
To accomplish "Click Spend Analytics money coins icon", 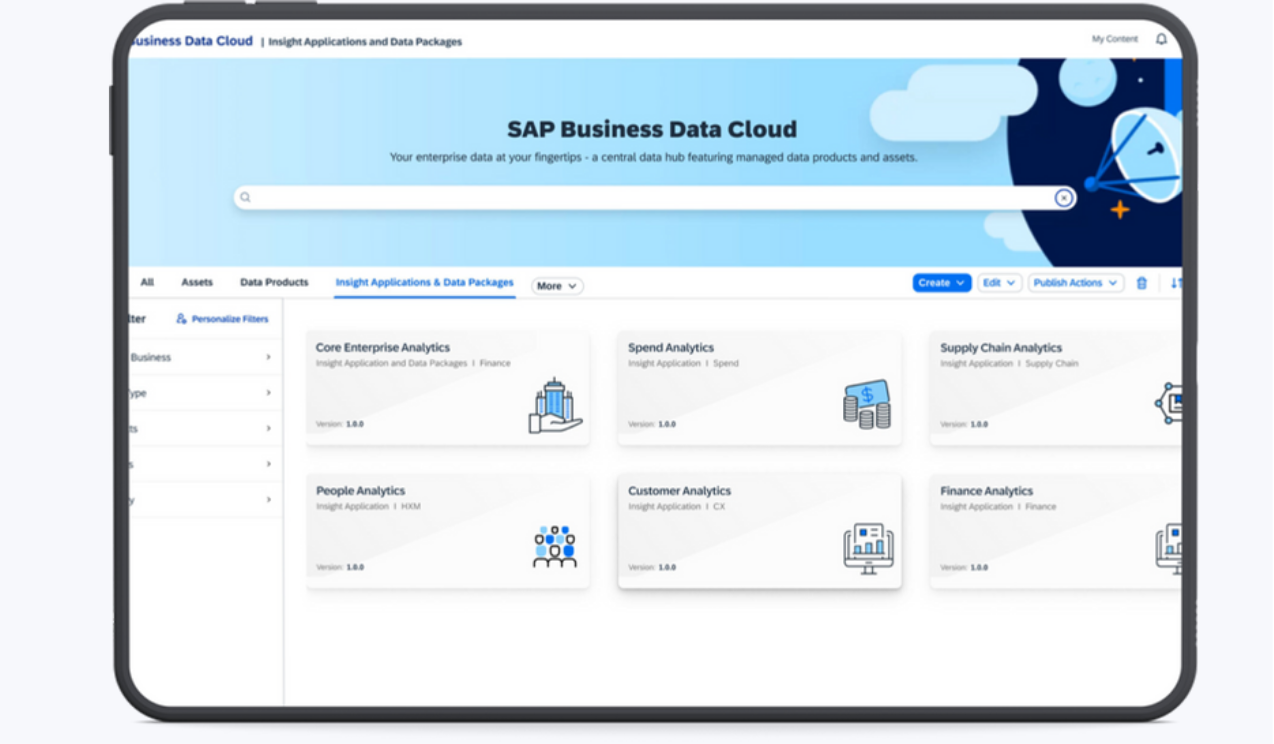I will point(866,405).
